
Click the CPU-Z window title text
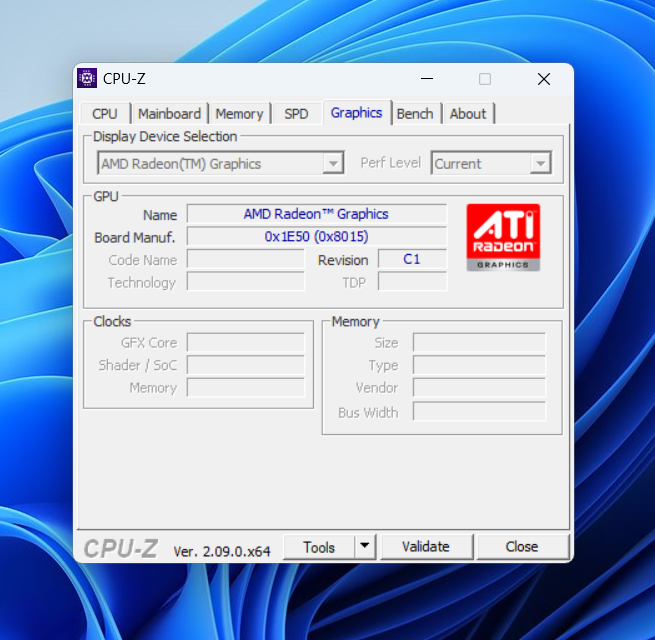(x=124, y=79)
